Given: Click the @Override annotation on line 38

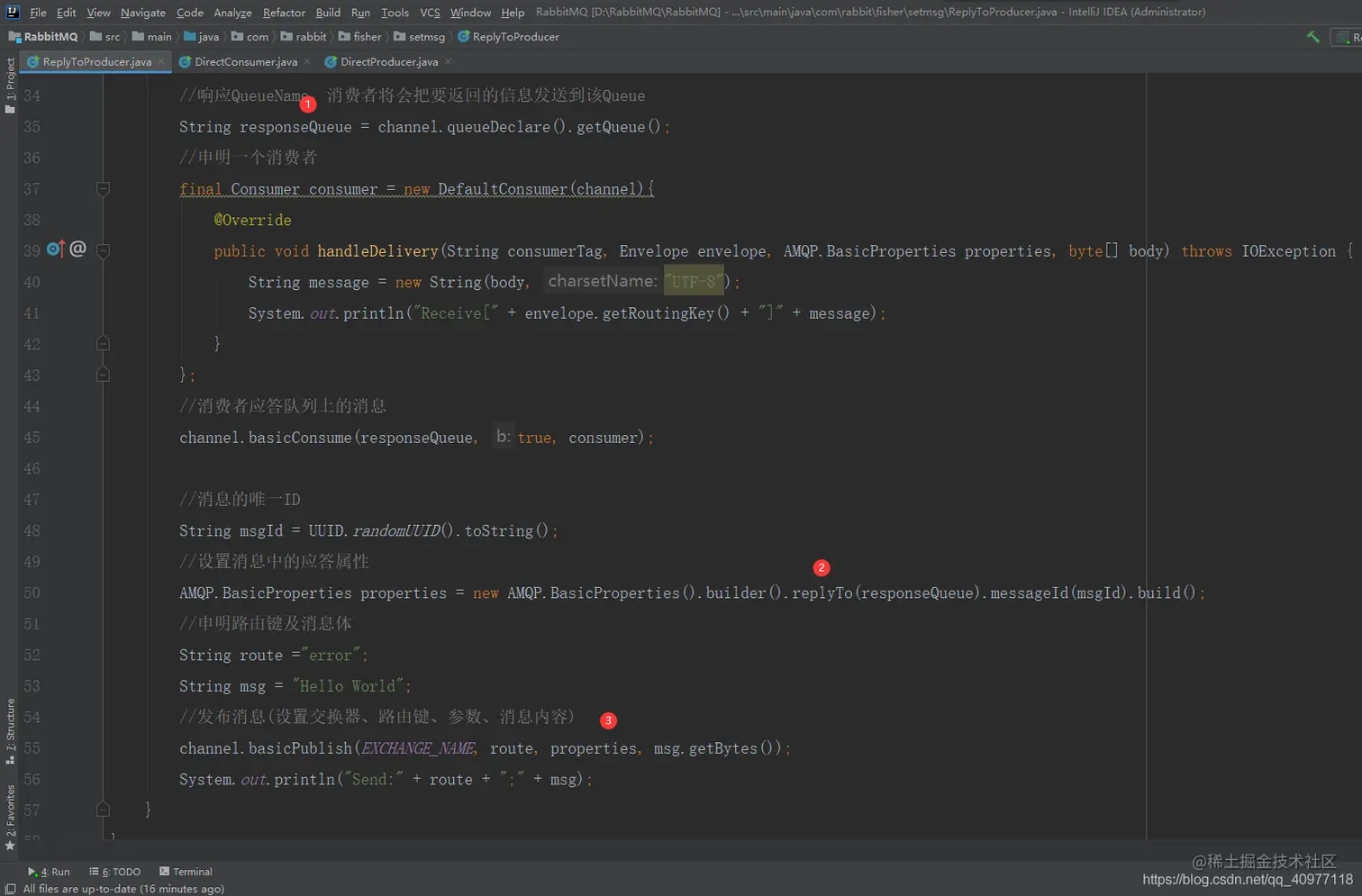Looking at the screenshot, I should [252, 220].
